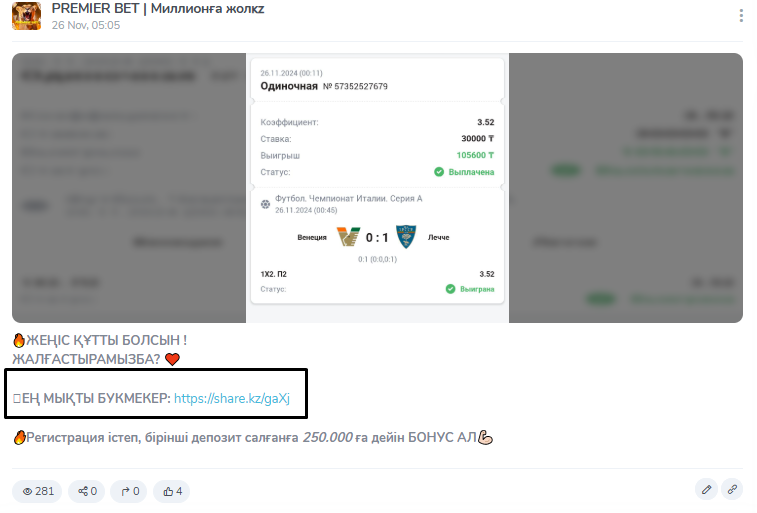Click the PREMIER BET channel avatar
The width and height of the screenshot is (757, 513).
27,15
